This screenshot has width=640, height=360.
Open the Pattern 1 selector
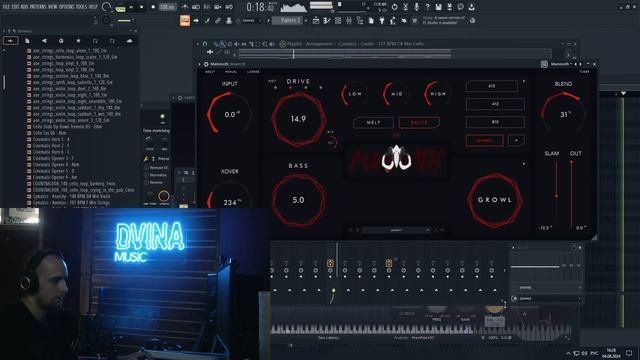tap(287, 20)
